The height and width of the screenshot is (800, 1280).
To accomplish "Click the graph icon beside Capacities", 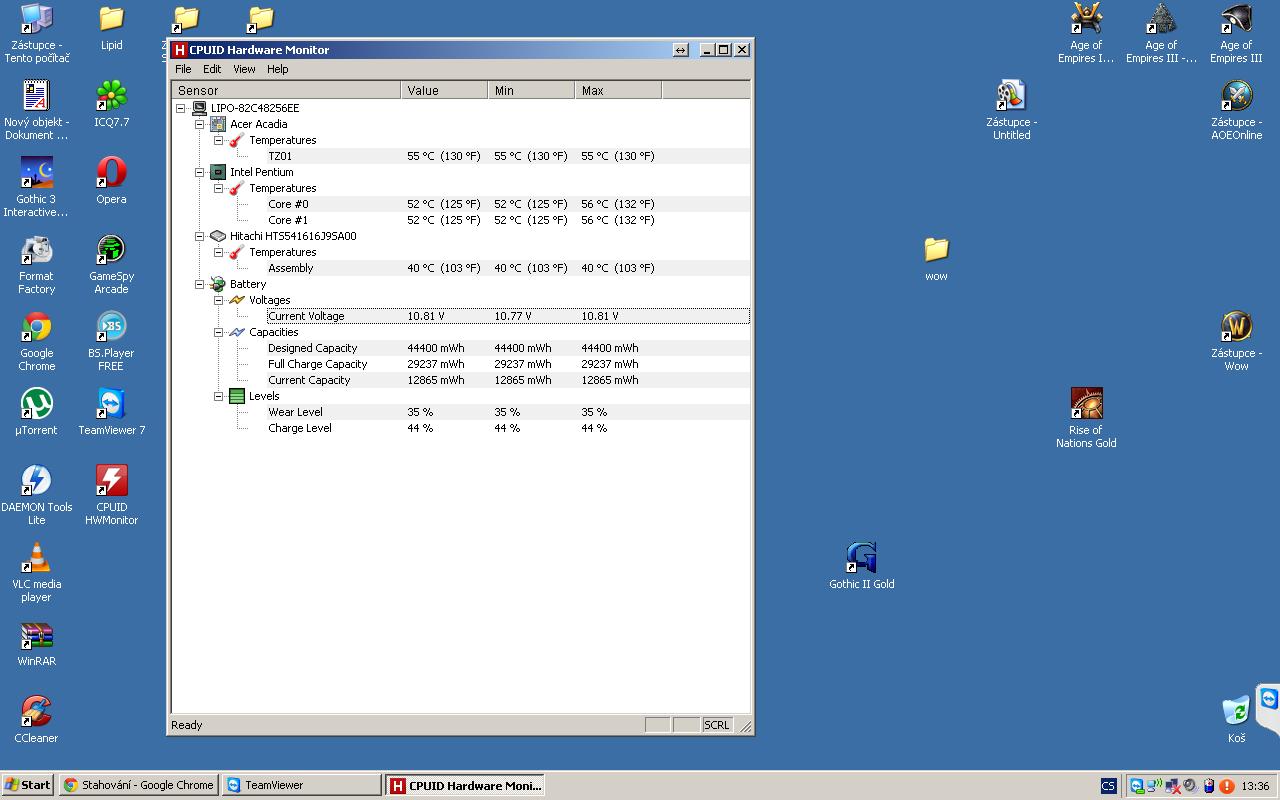I will (237, 332).
